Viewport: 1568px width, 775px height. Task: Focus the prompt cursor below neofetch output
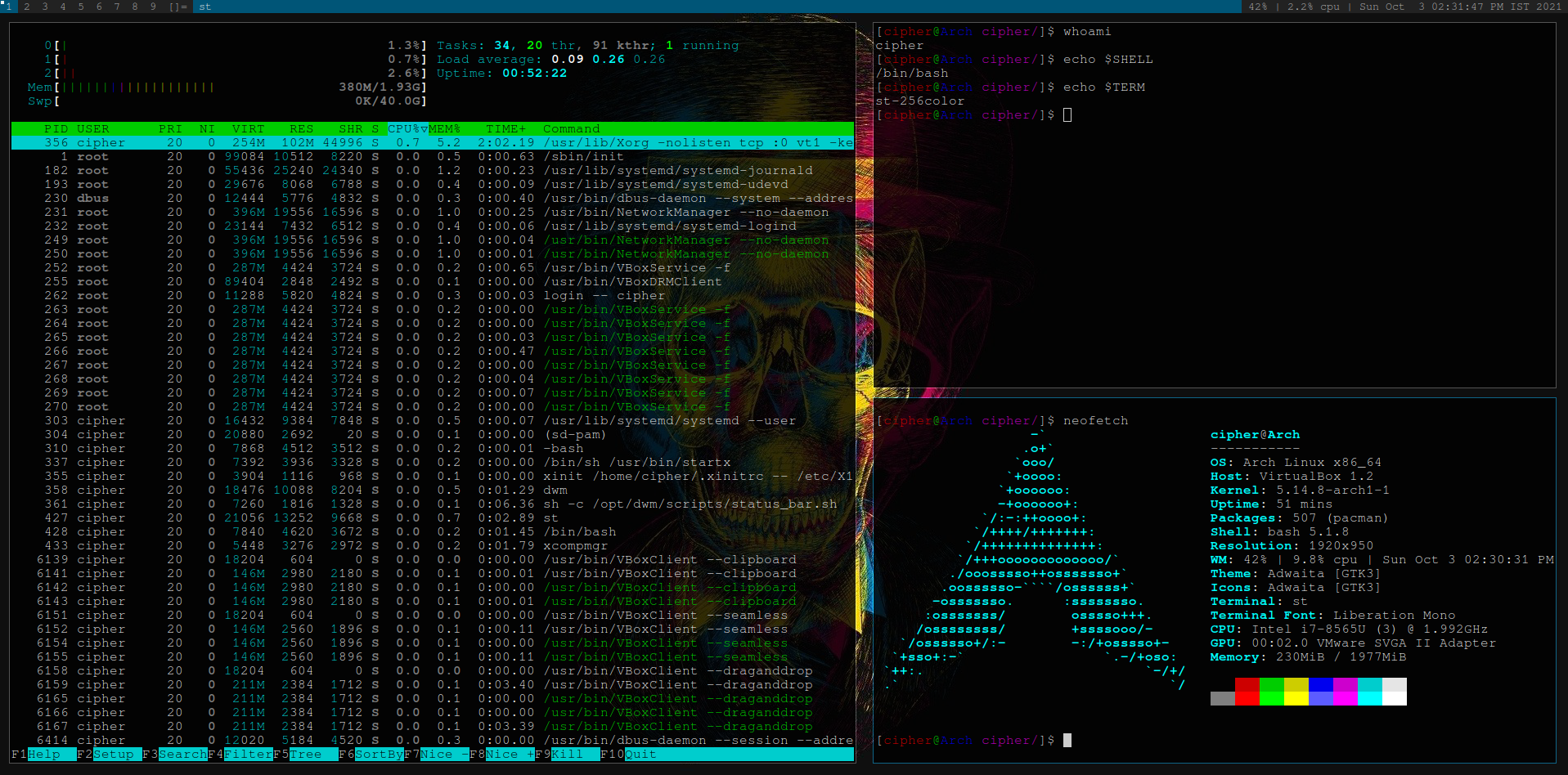pyautogui.click(x=1067, y=741)
